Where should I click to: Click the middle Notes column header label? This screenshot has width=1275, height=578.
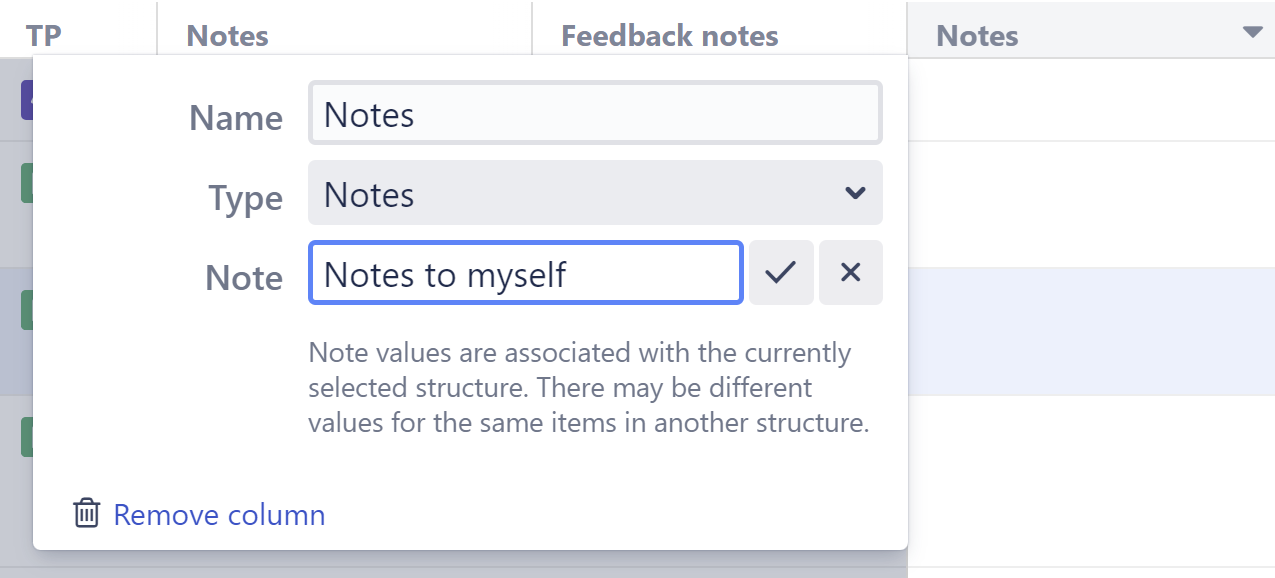[x=227, y=35]
